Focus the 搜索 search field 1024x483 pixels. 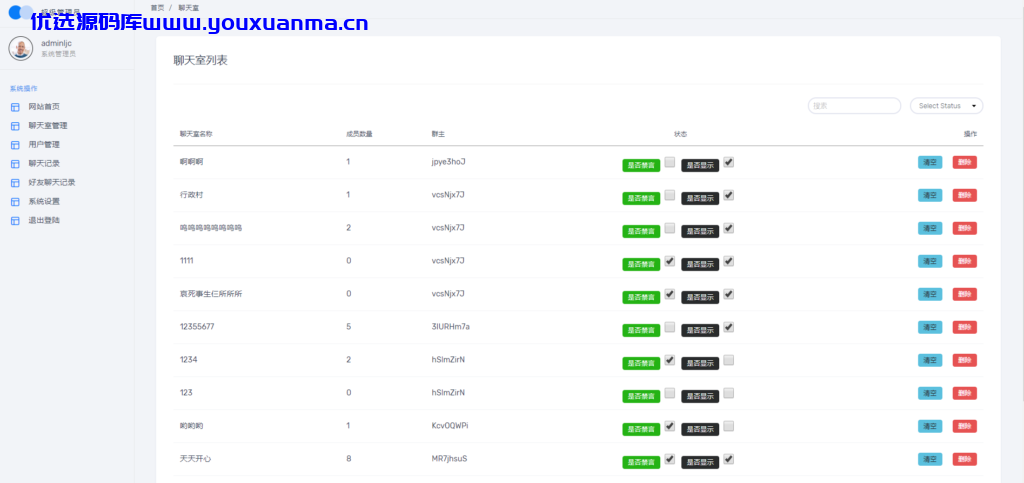click(x=854, y=106)
